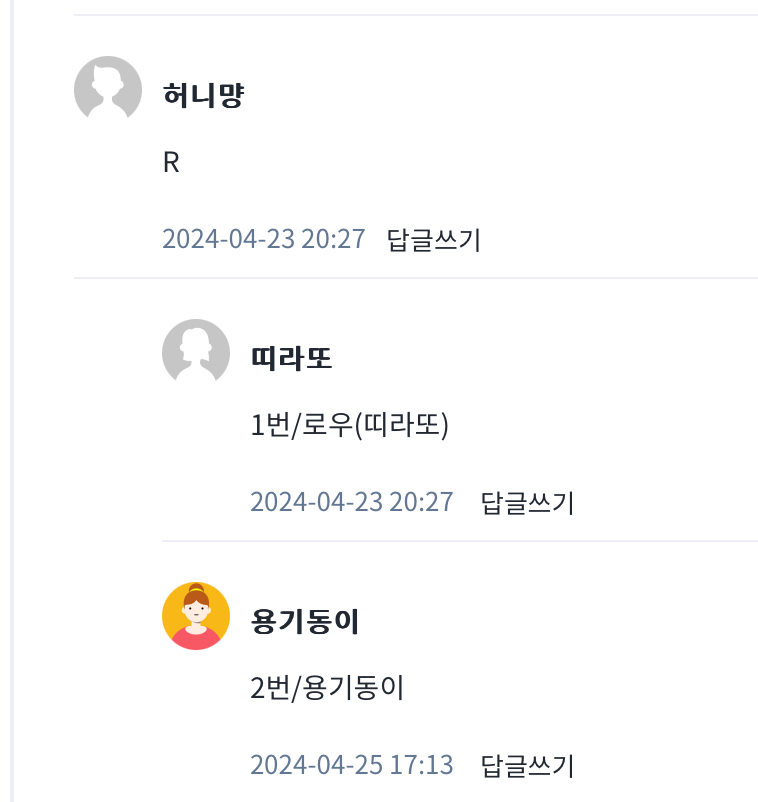Open the timestamp on 띠라또's reply

352,502
